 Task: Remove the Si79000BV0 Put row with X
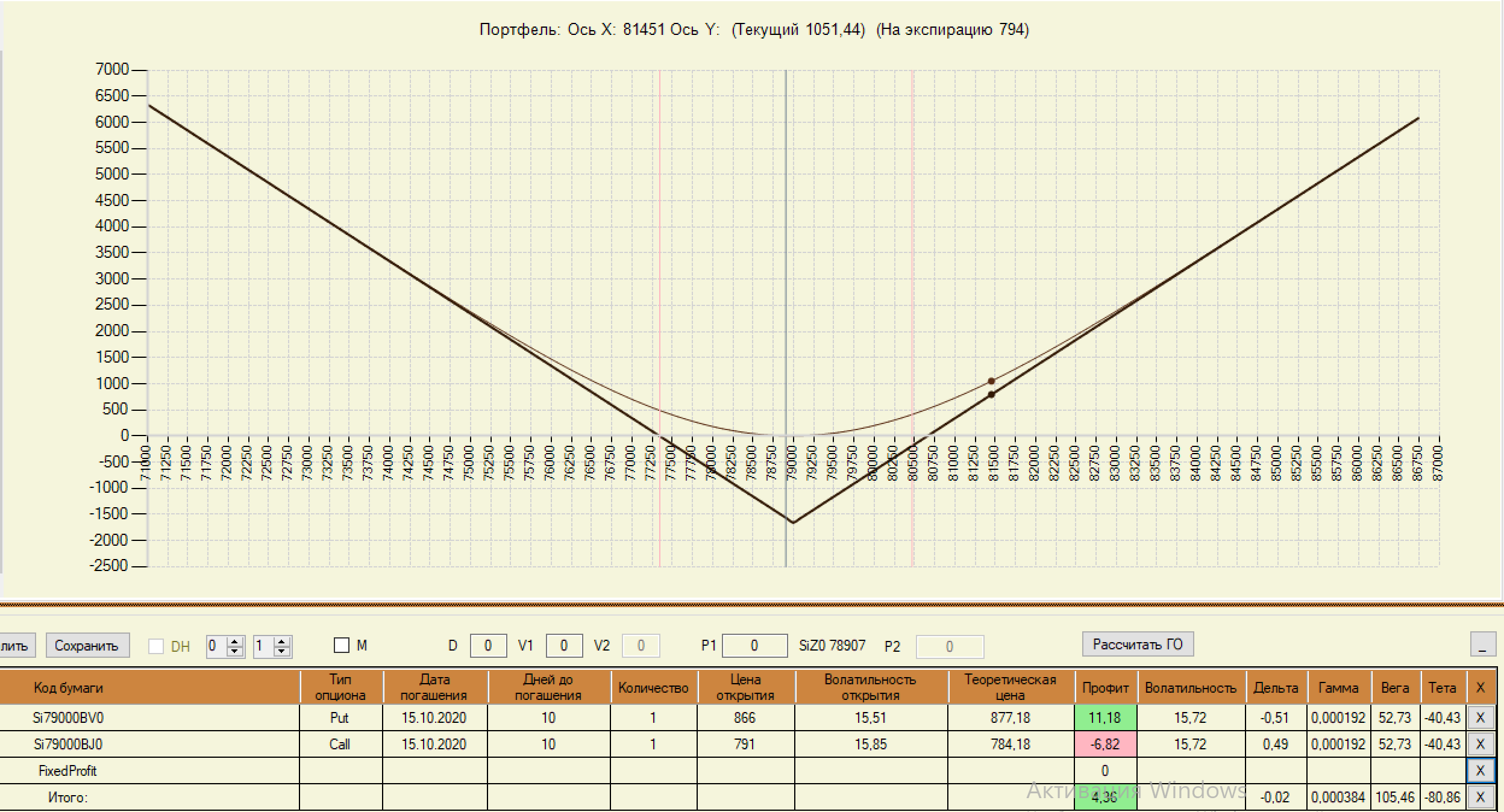(1480, 717)
